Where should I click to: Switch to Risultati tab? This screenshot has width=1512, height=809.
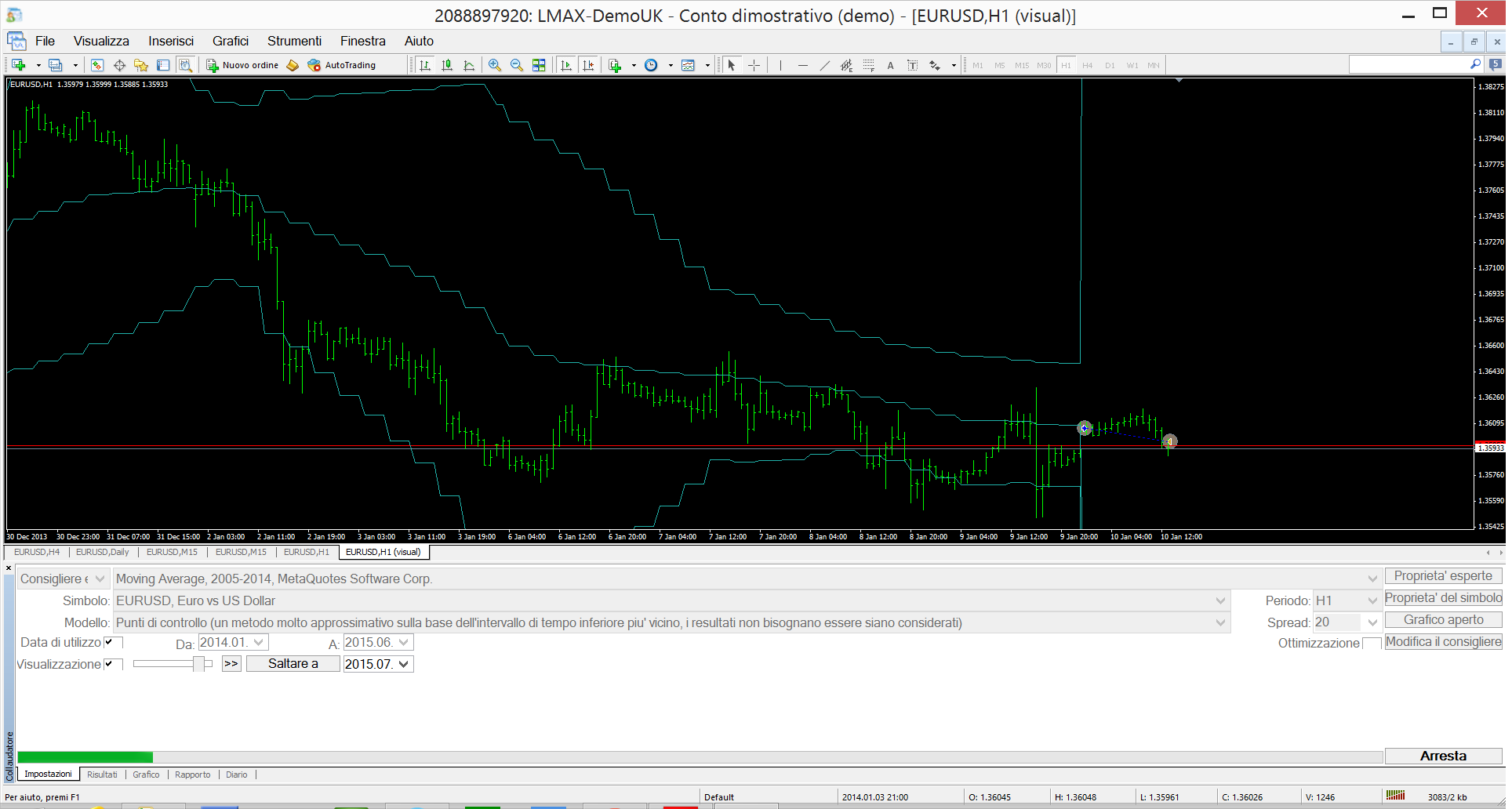[102, 775]
